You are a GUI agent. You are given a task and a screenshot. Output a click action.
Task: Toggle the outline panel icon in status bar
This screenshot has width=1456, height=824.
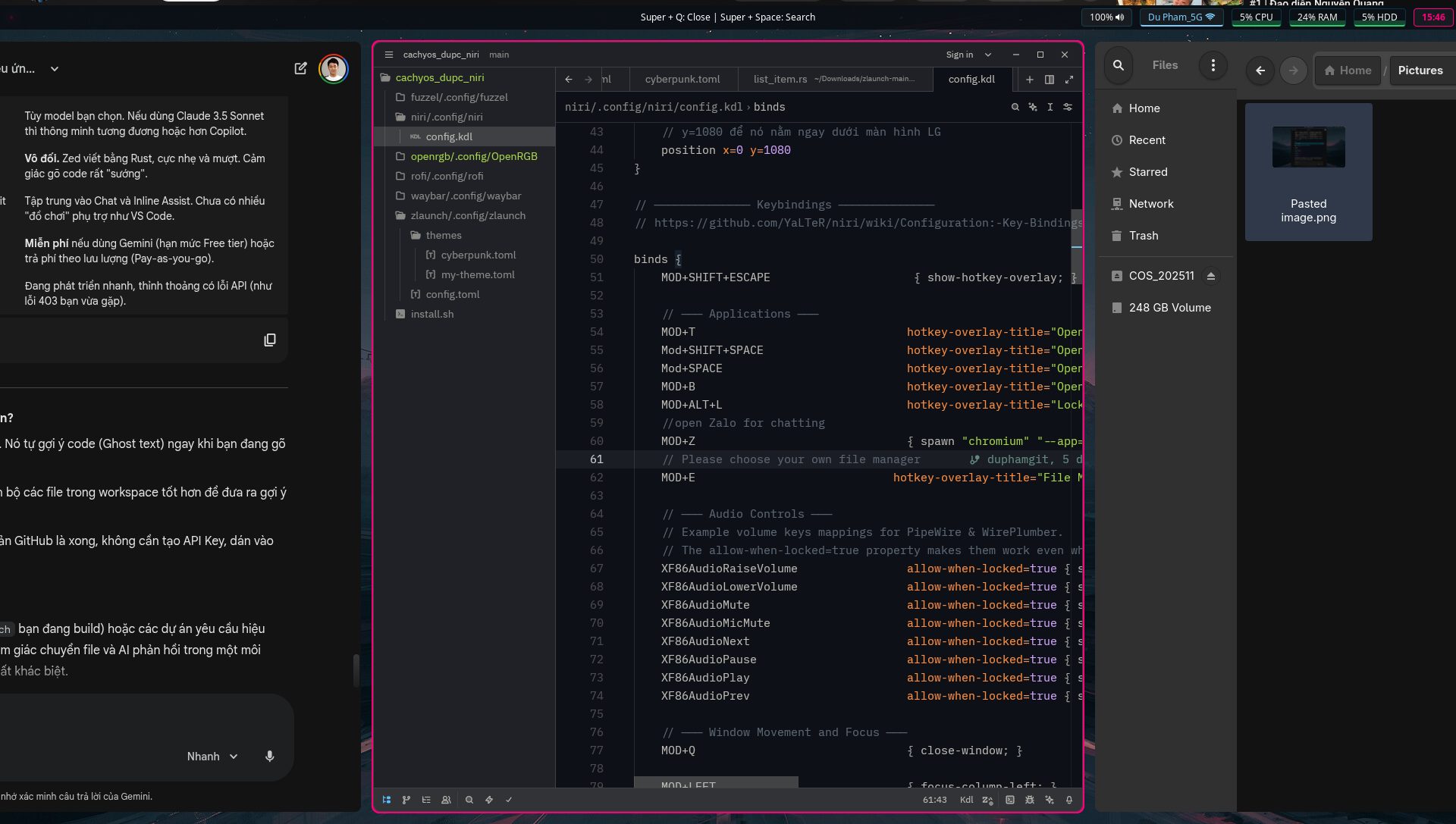426,800
